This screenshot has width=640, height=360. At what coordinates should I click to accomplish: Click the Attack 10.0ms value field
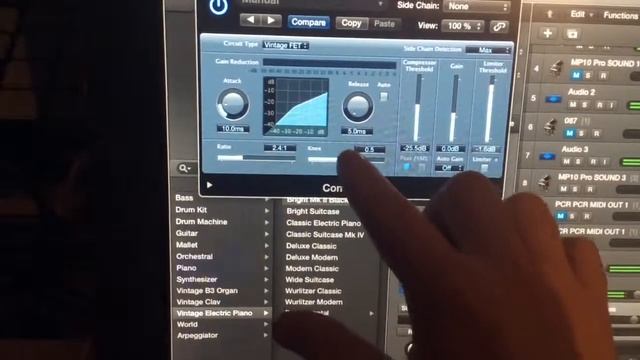tap(233, 129)
